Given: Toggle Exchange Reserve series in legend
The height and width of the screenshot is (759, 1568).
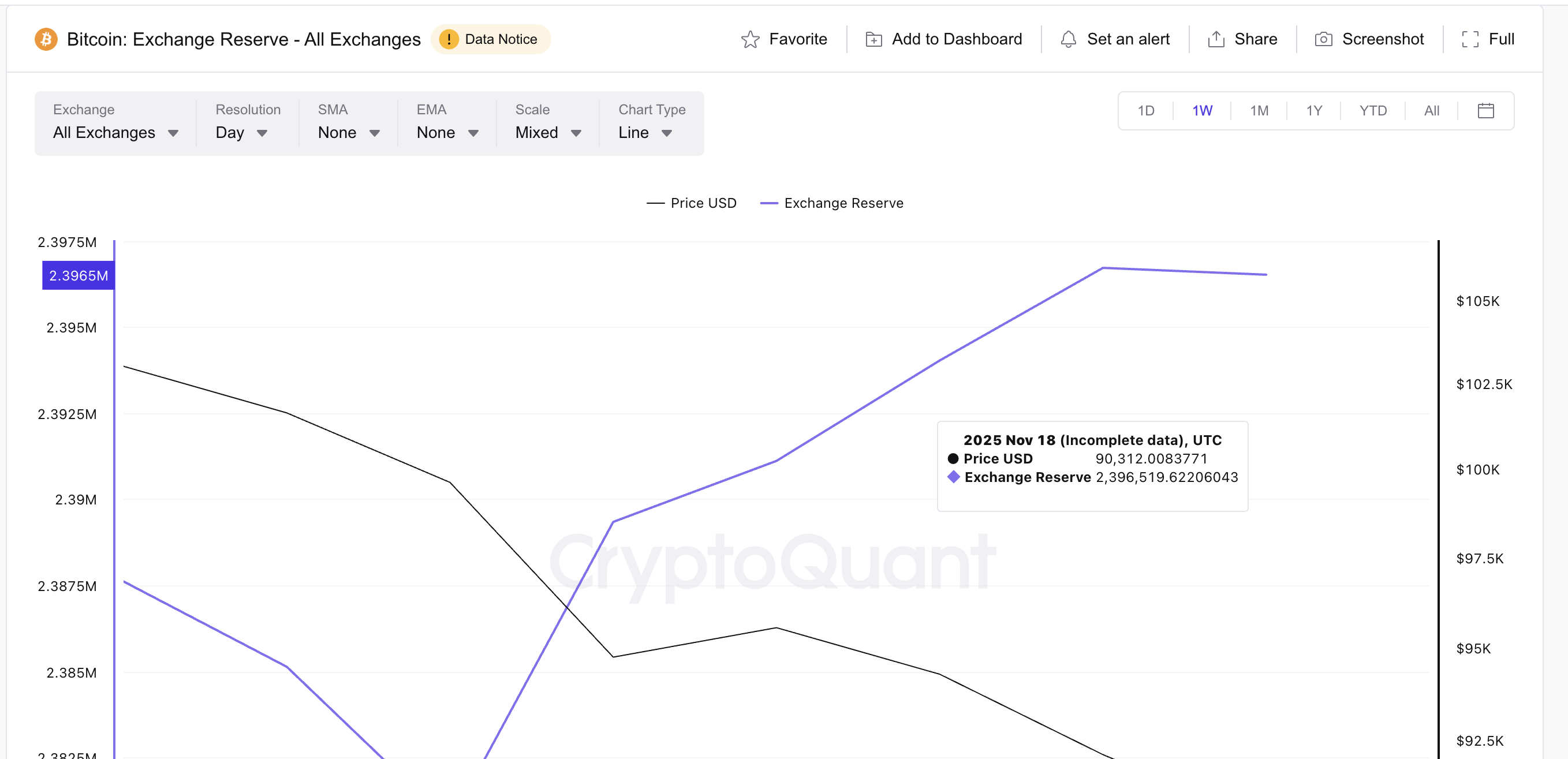Looking at the screenshot, I should click(831, 203).
